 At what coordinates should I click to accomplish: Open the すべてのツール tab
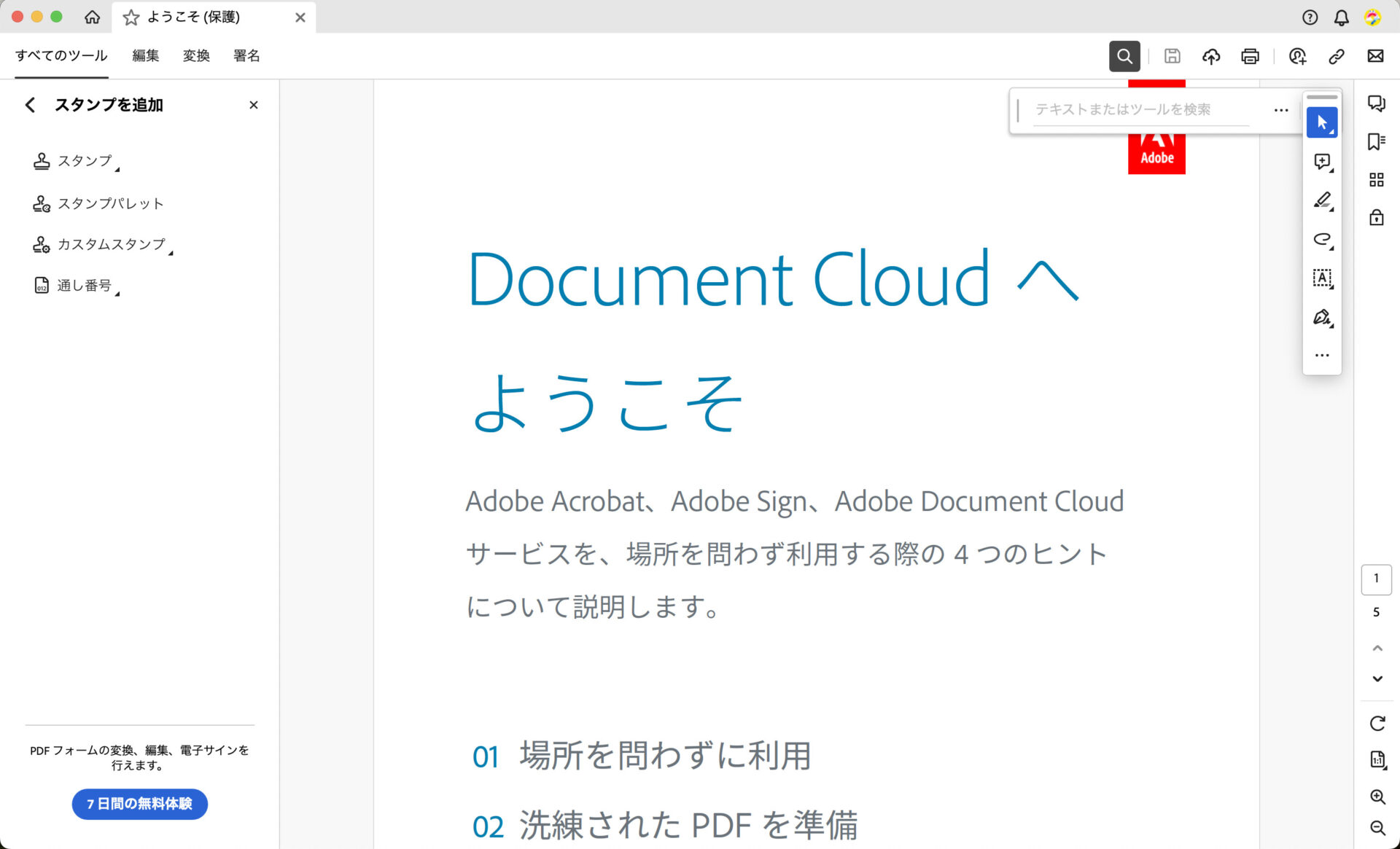(x=61, y=55)
